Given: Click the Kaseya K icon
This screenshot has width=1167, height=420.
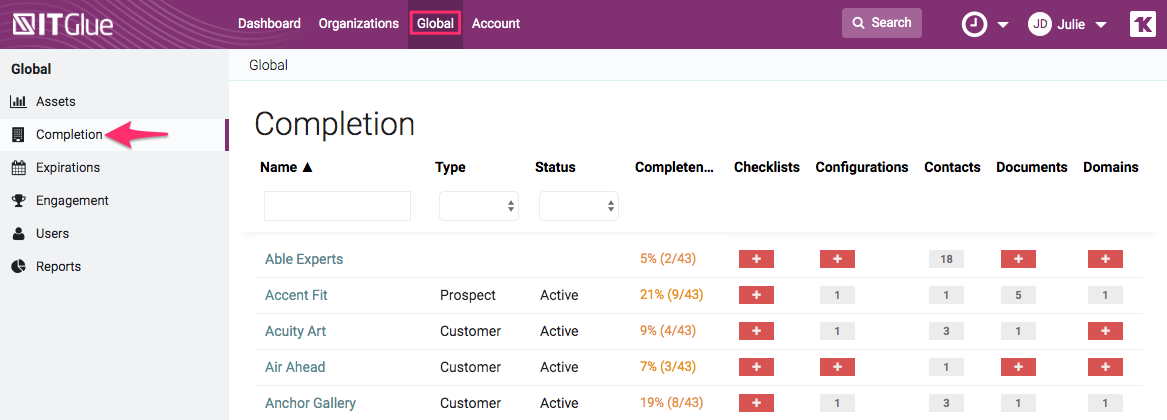Looking at the screenshot, I should (x=1142, y=24).
